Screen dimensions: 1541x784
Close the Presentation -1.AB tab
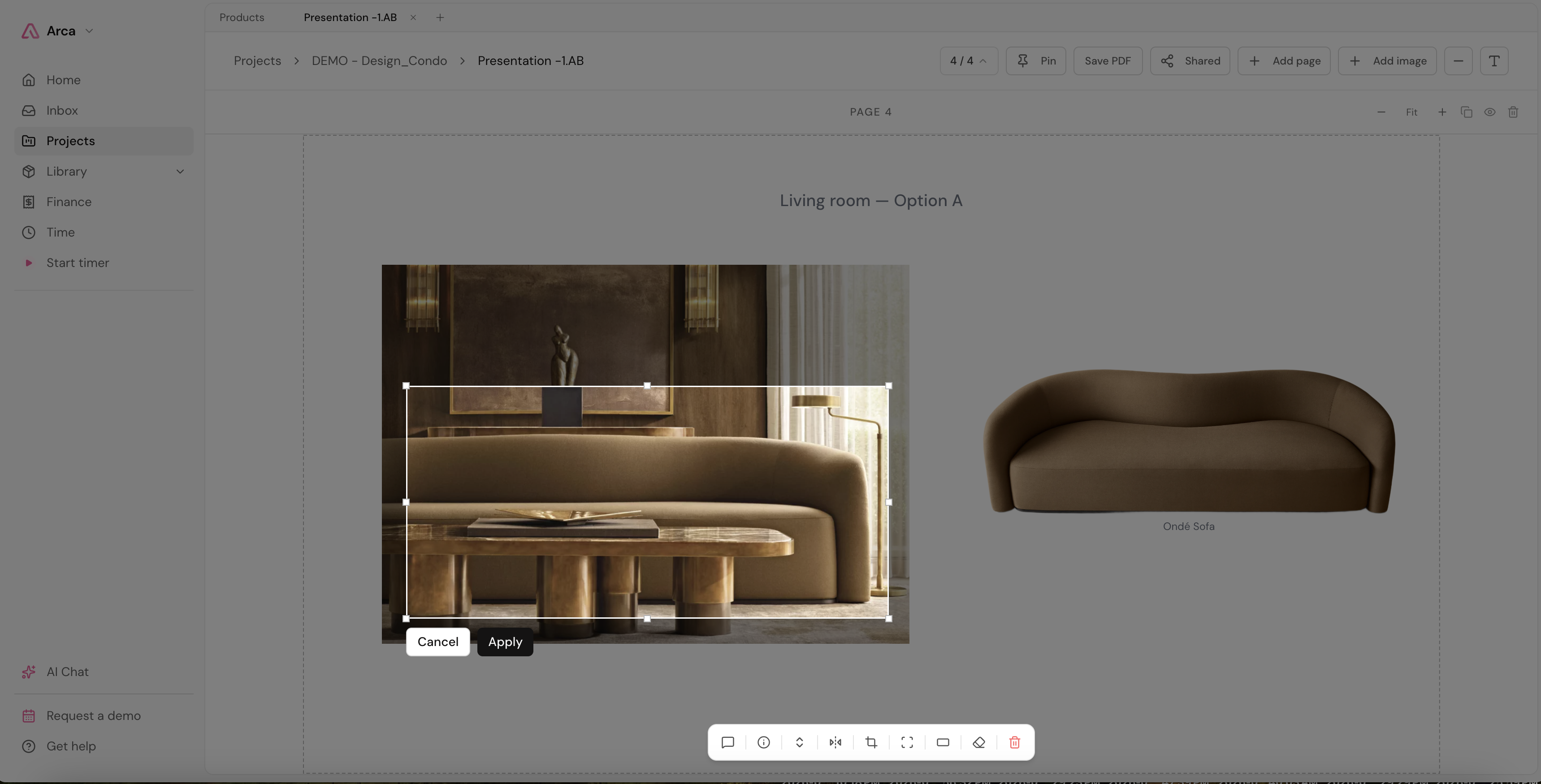coord(413,17)
